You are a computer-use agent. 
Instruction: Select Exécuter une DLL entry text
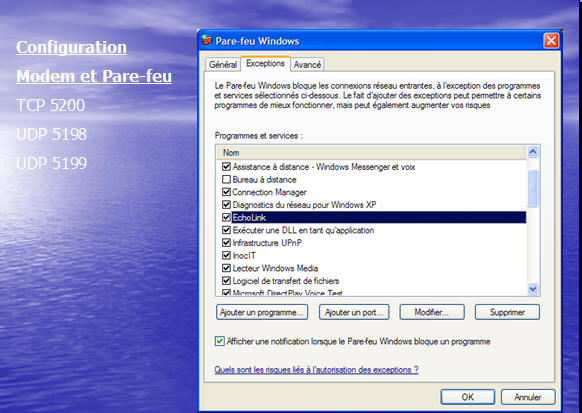pos(303,230)
